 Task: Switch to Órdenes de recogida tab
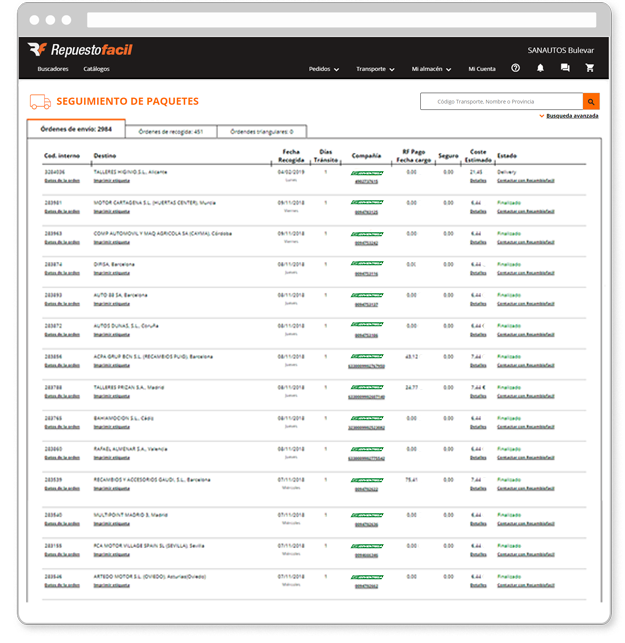tap(171, 132)
